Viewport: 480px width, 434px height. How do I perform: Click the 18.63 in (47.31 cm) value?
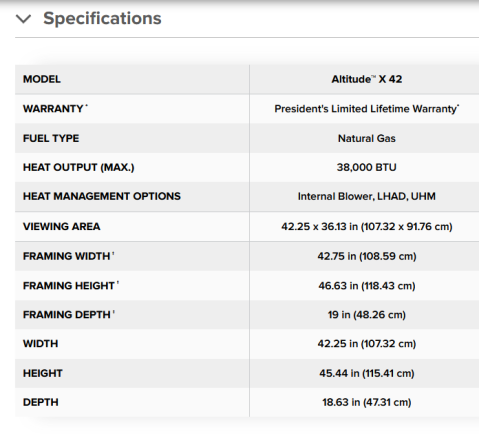tap(367, 402)
